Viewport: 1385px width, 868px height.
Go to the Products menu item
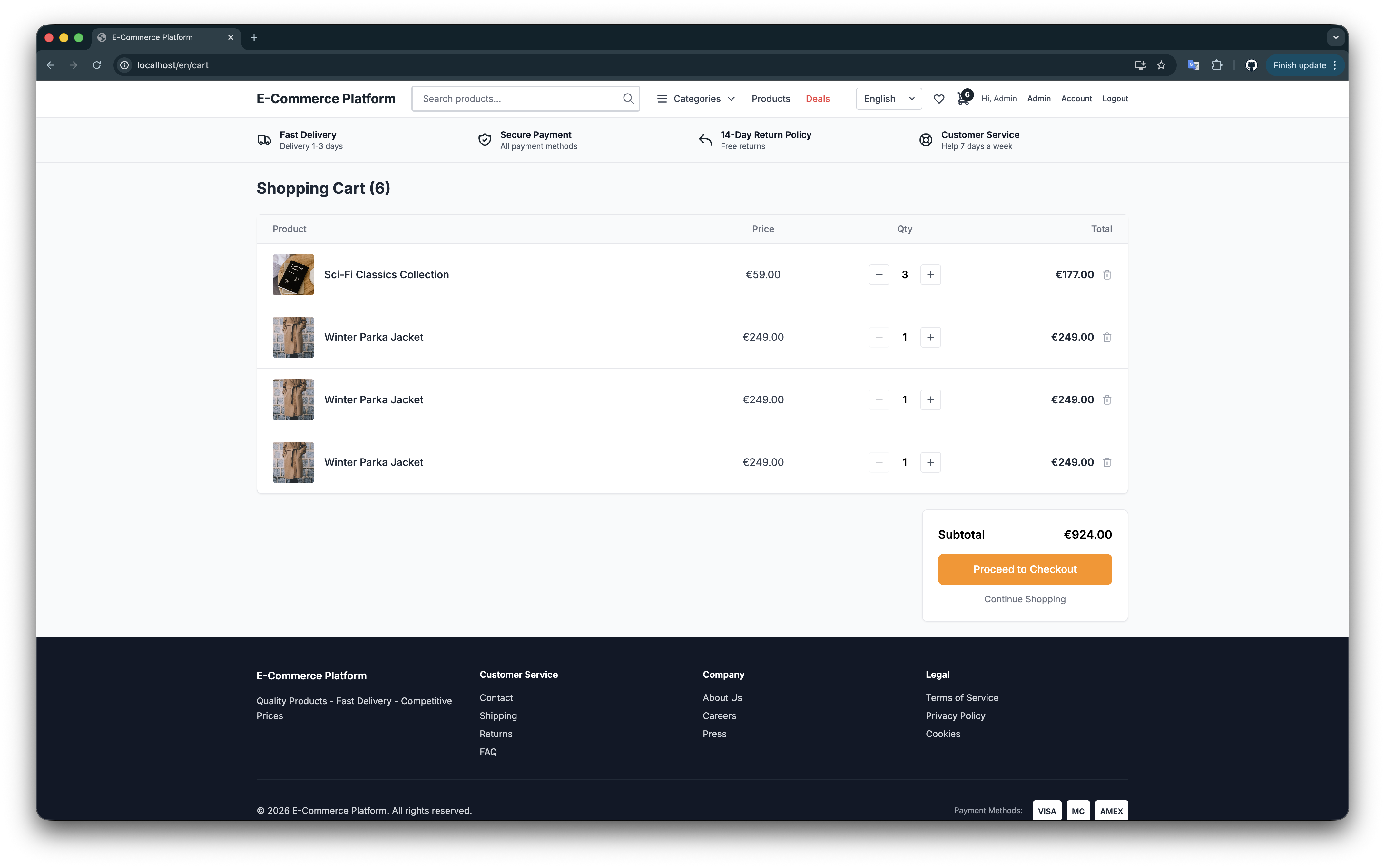click(x=770, y=99)
